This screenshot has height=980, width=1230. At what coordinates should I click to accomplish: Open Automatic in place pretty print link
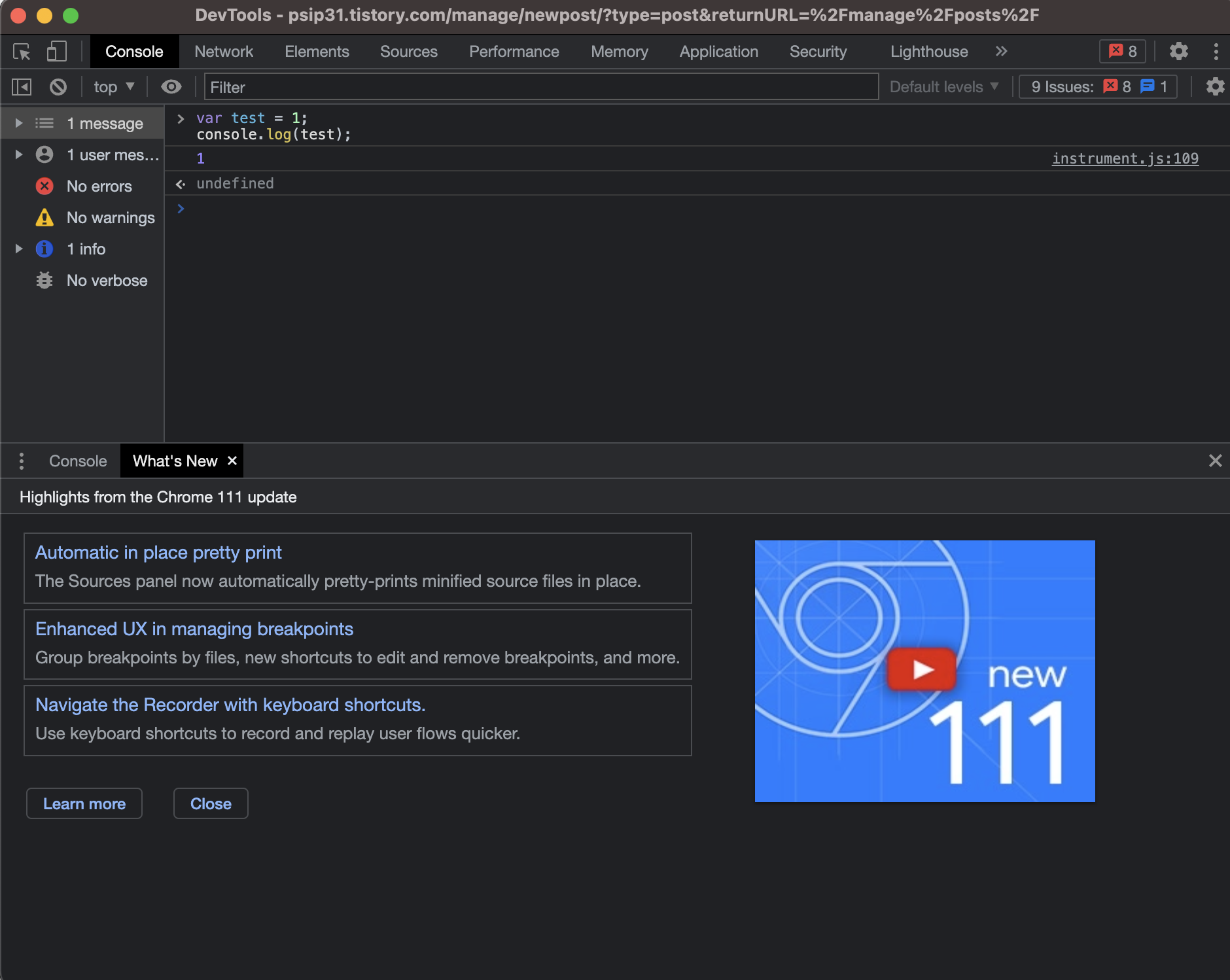[158, 553]
